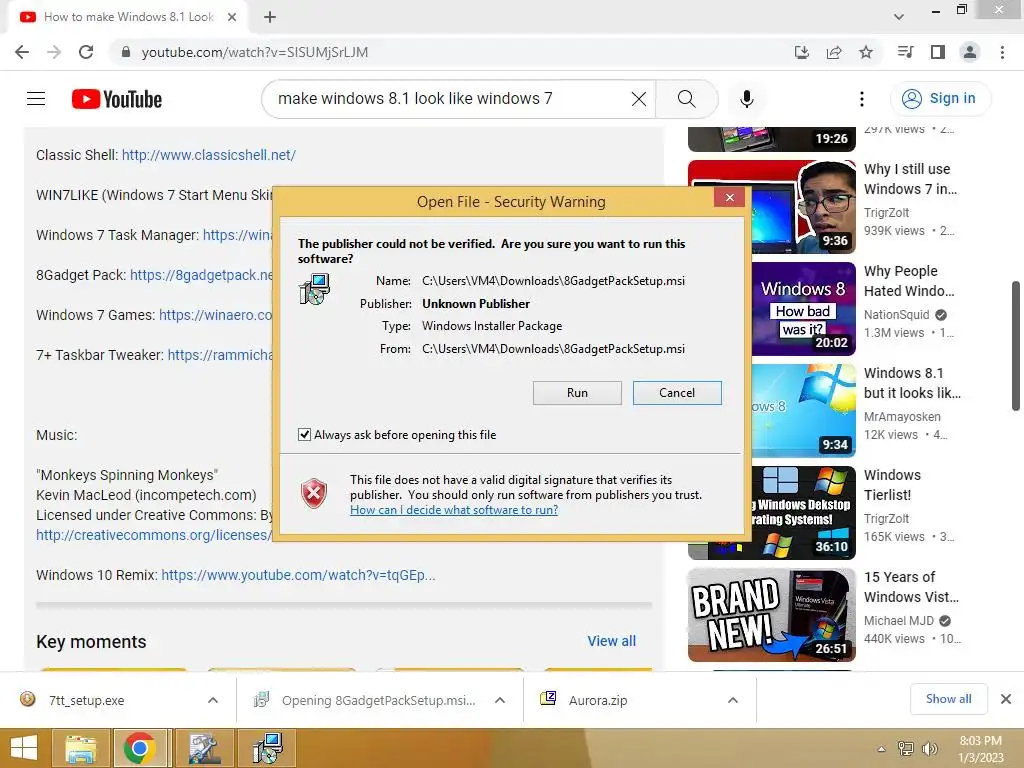Open Windows 8.1 but it looks like video title
The width and height of the screenshot is (1024, 768).
(912, 383)
